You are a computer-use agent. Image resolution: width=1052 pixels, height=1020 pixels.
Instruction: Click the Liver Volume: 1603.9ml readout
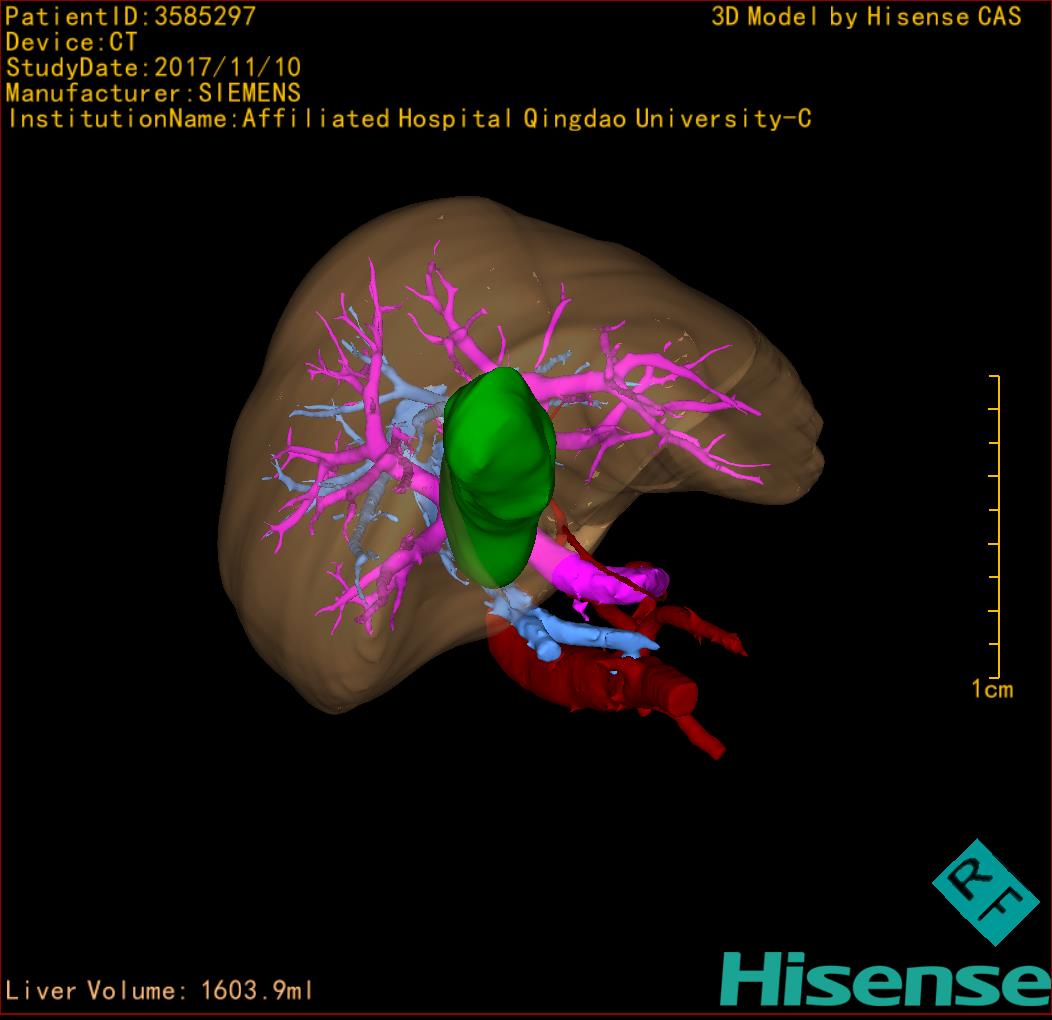(160, 991)
